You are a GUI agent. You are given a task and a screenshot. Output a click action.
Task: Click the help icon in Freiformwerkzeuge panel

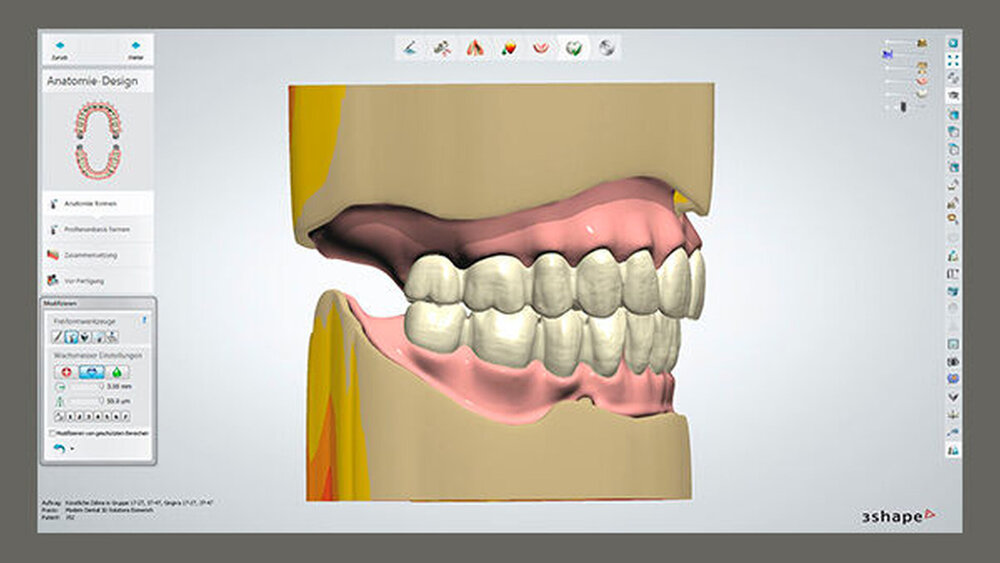(145, 320)
